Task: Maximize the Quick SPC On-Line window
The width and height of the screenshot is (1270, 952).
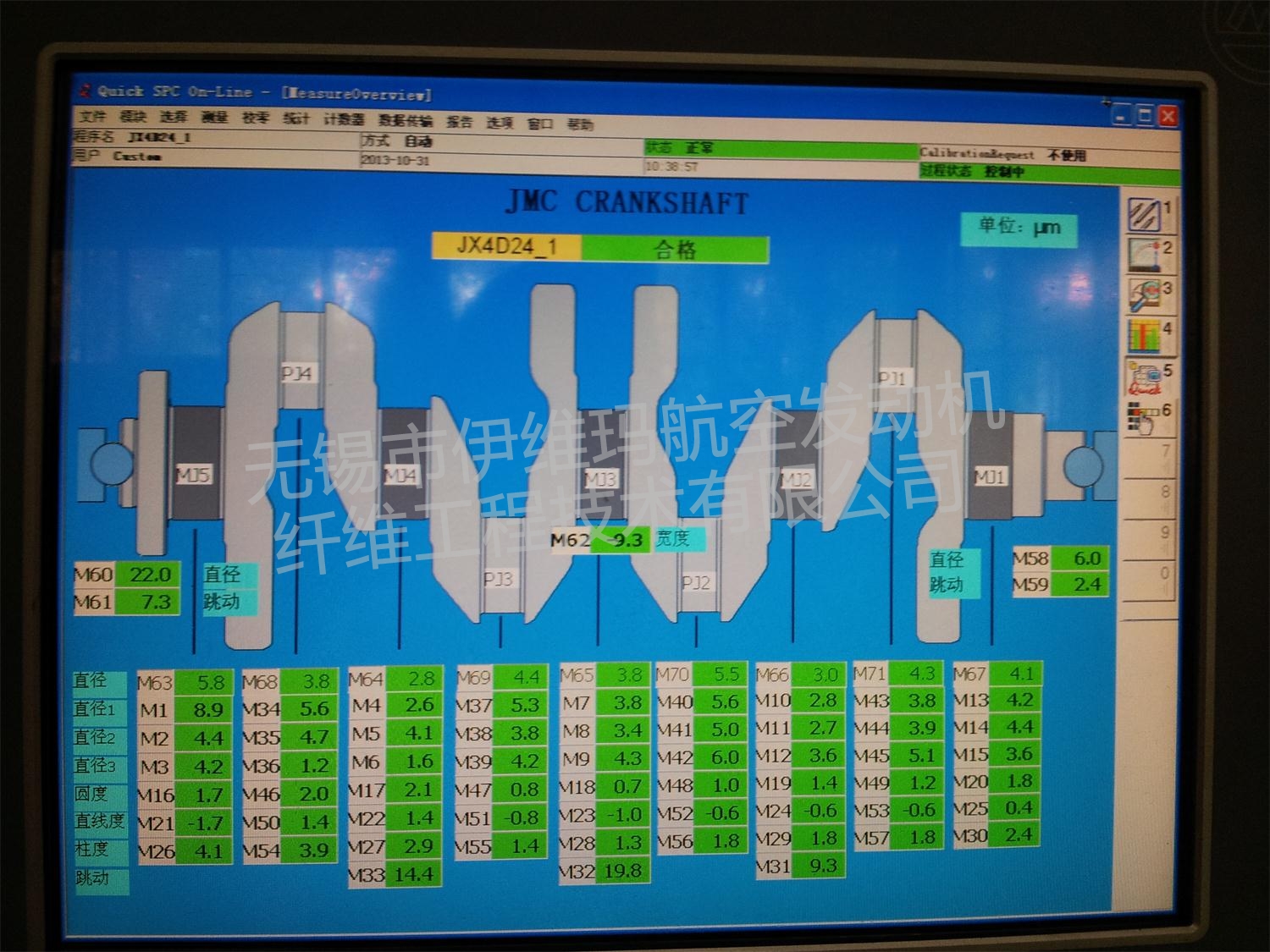Action: (x=1144, y=116)
